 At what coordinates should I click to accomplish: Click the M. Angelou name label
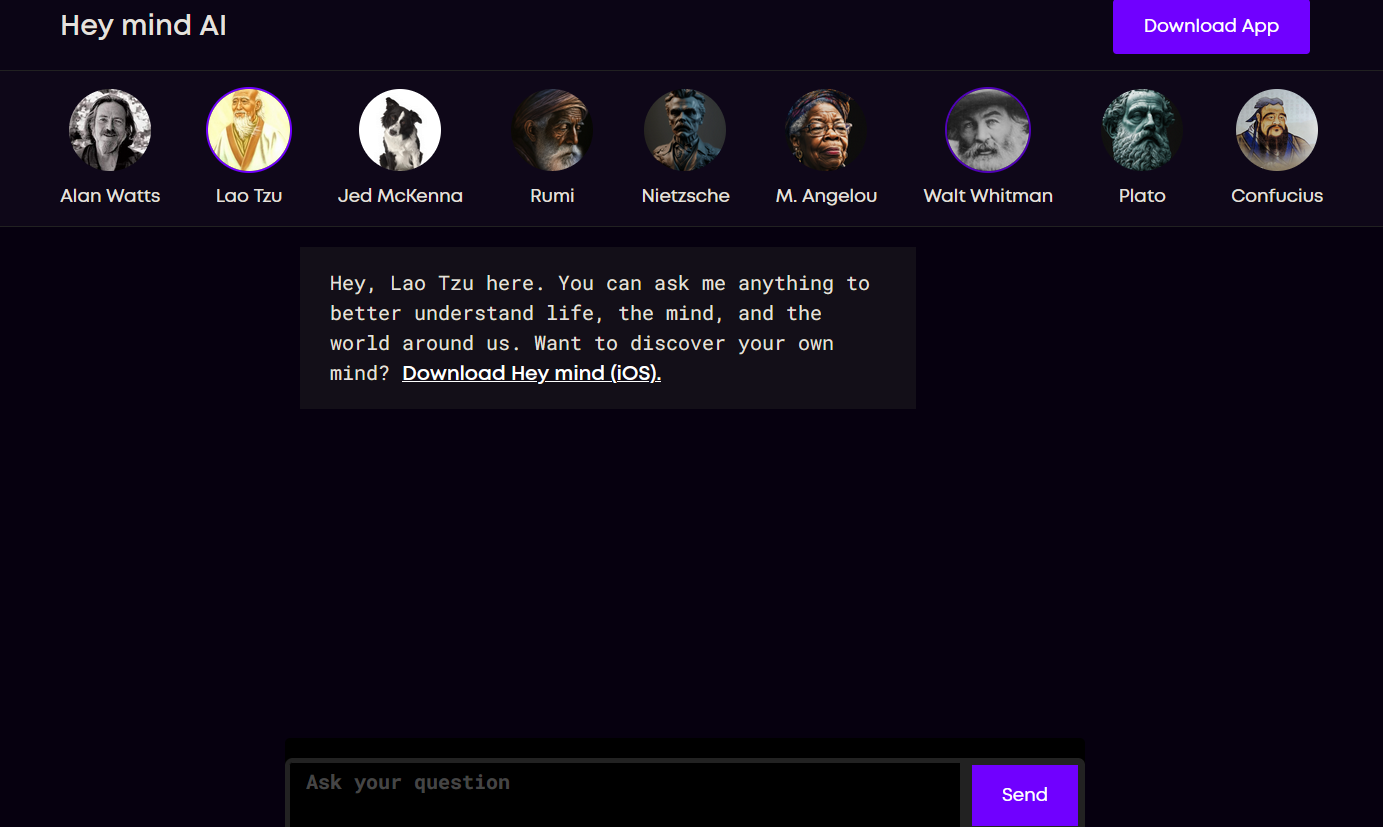point(826,195)
